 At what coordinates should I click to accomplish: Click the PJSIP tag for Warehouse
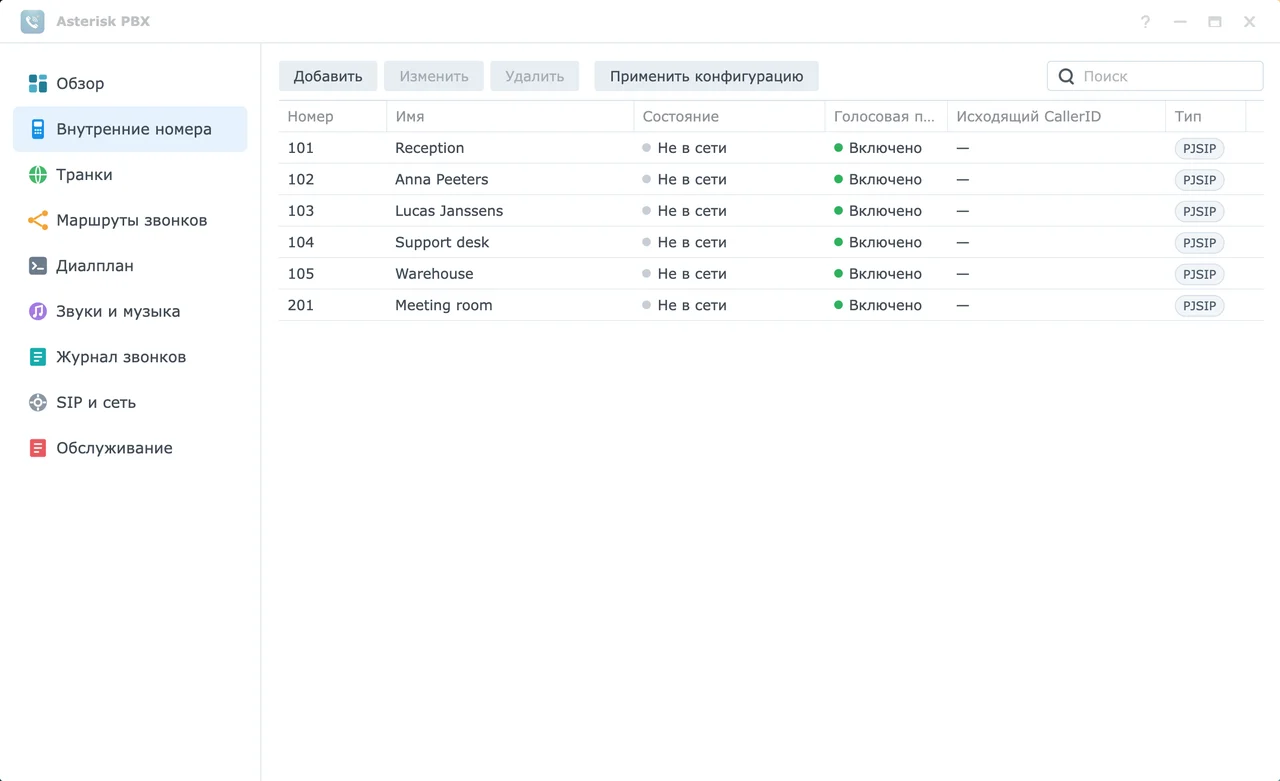click(1200, 274)
